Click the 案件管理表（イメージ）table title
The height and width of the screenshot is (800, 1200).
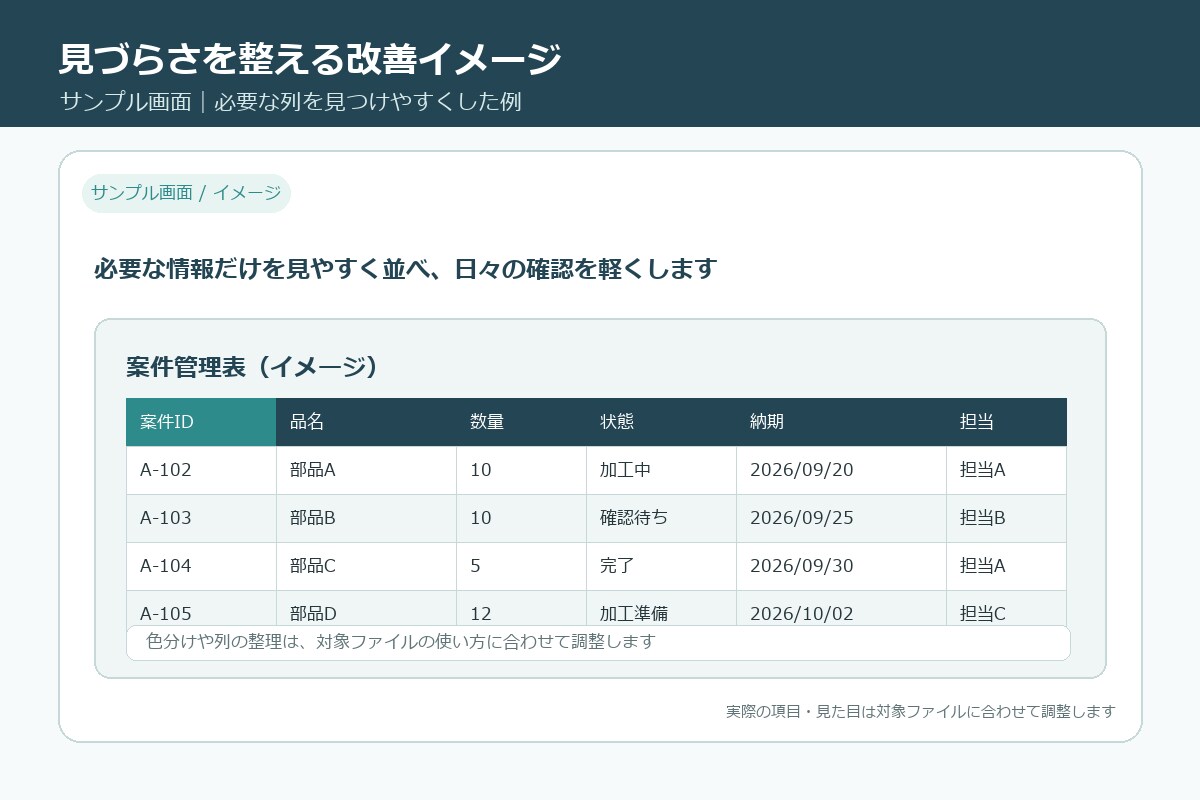(x=252, y=367)
